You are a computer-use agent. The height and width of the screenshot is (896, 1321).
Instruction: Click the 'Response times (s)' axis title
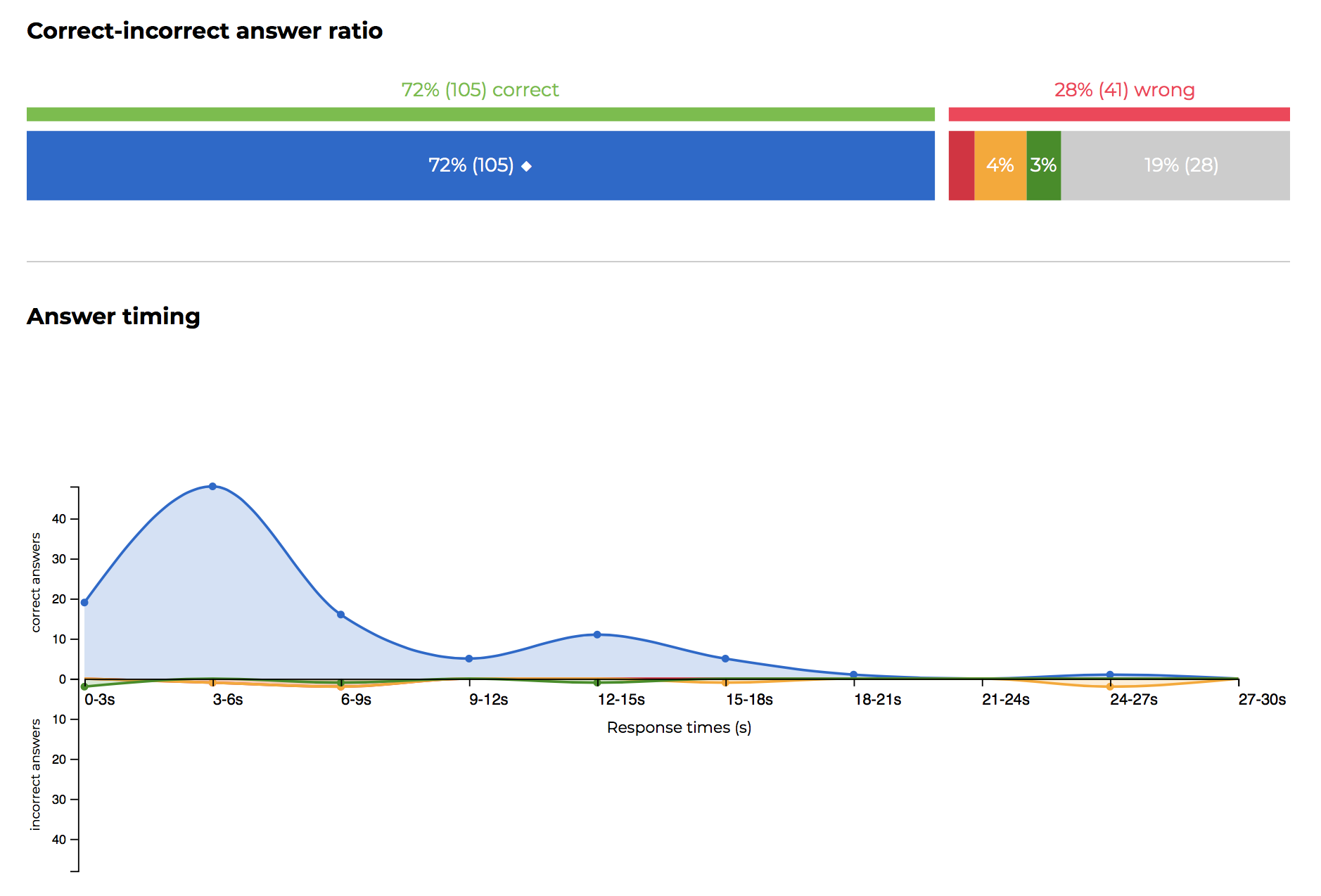(679, 727)
